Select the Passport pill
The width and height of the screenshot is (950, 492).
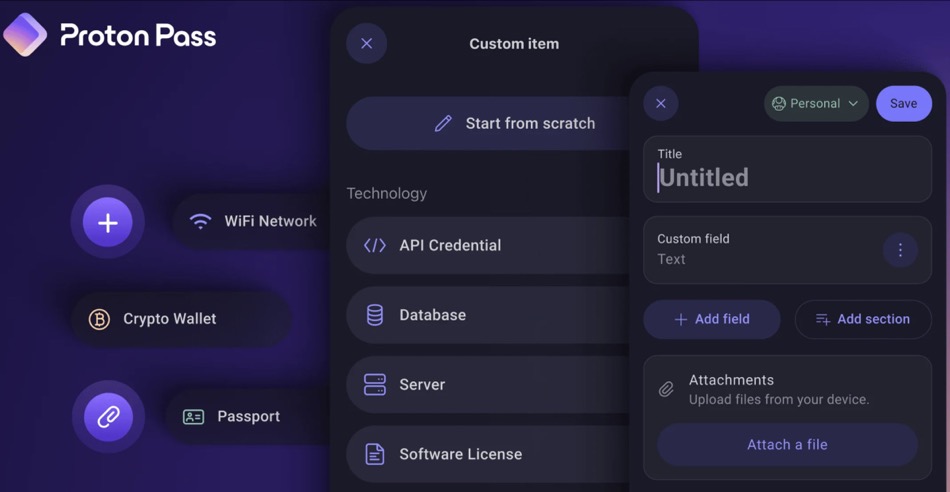(248, 417)
